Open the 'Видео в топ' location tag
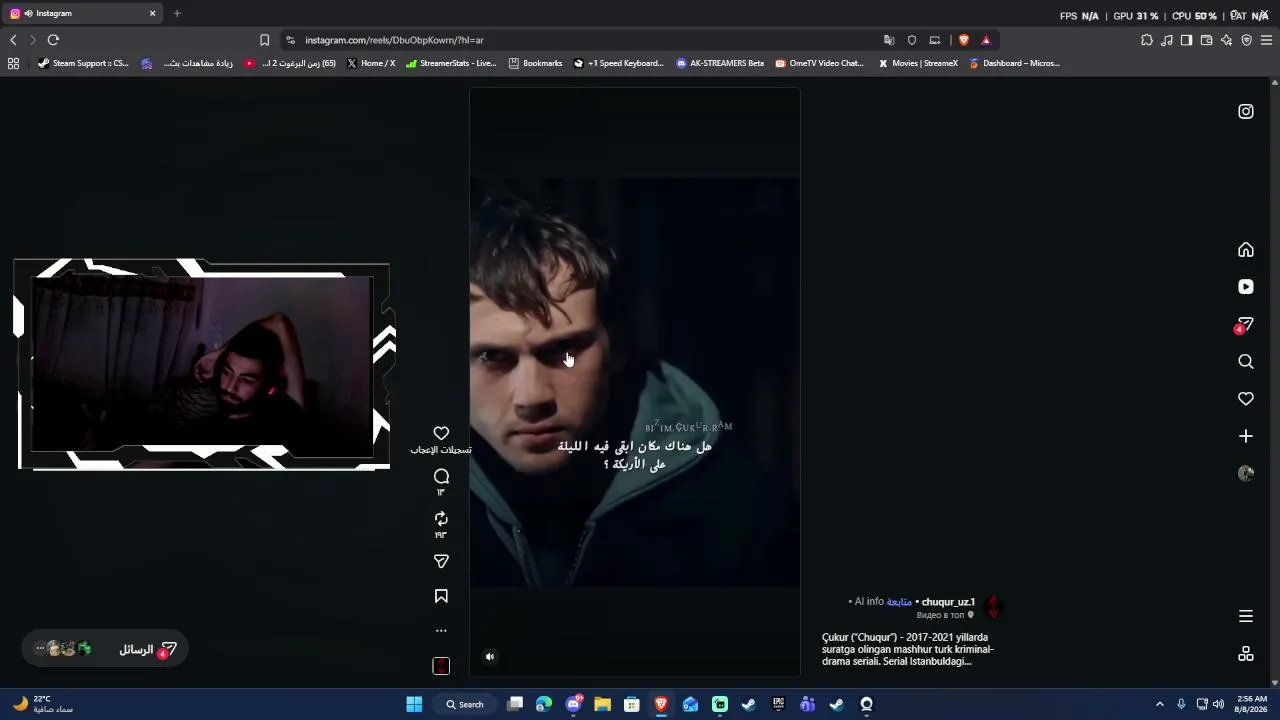1280x720 pixels. [945, 616]
